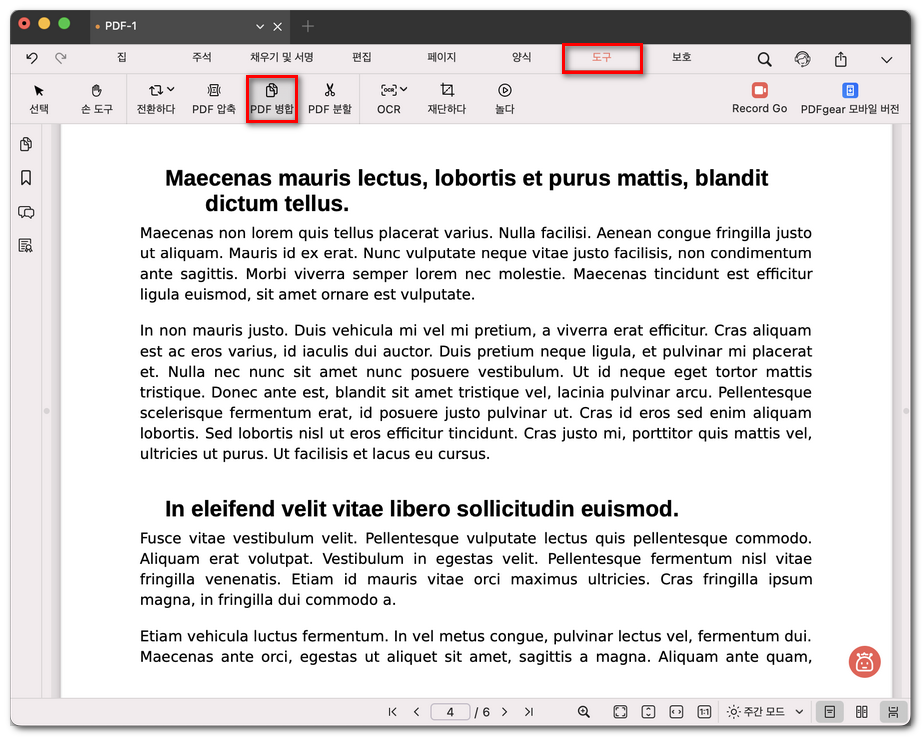Image resolution: width=922 pixels, height=737 pixels.
Task: Switch to the 주석 tab
Action: click(202, 58)
